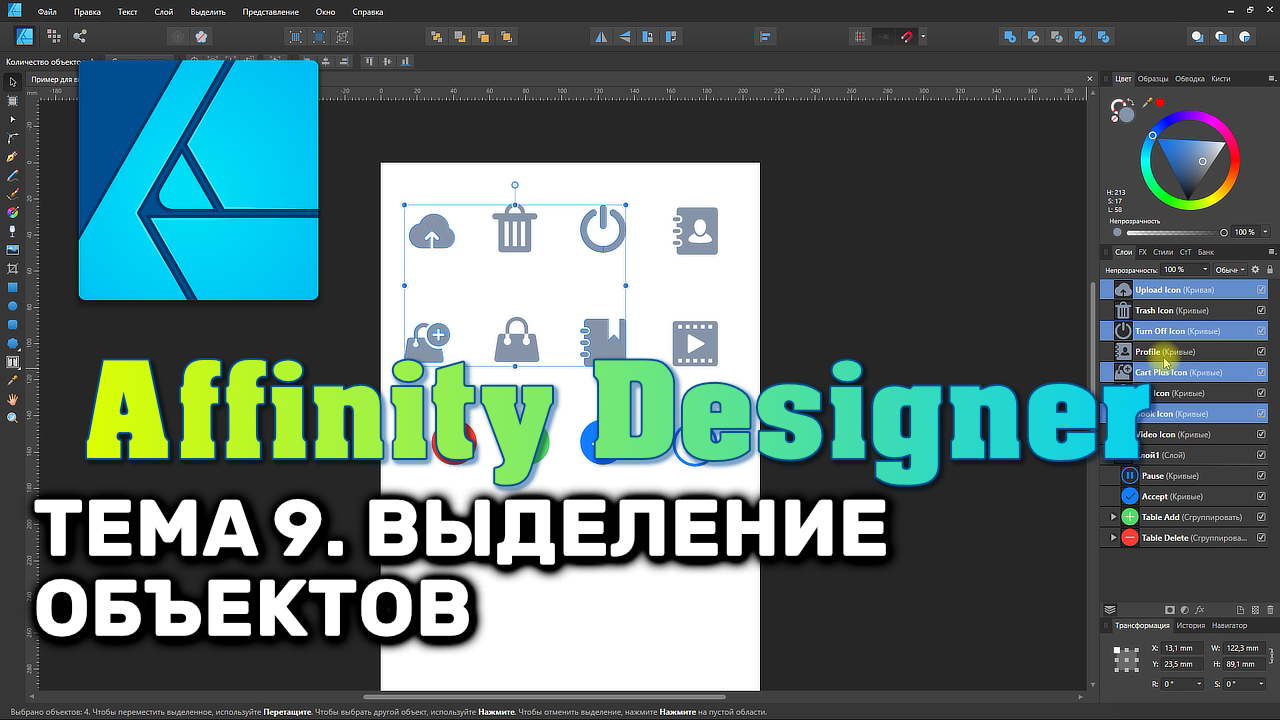Open shear S field dropdown
Image resolution: width=1280 pixels, height=720 pixels.
pyautogui.click(x=1261, y=684)
